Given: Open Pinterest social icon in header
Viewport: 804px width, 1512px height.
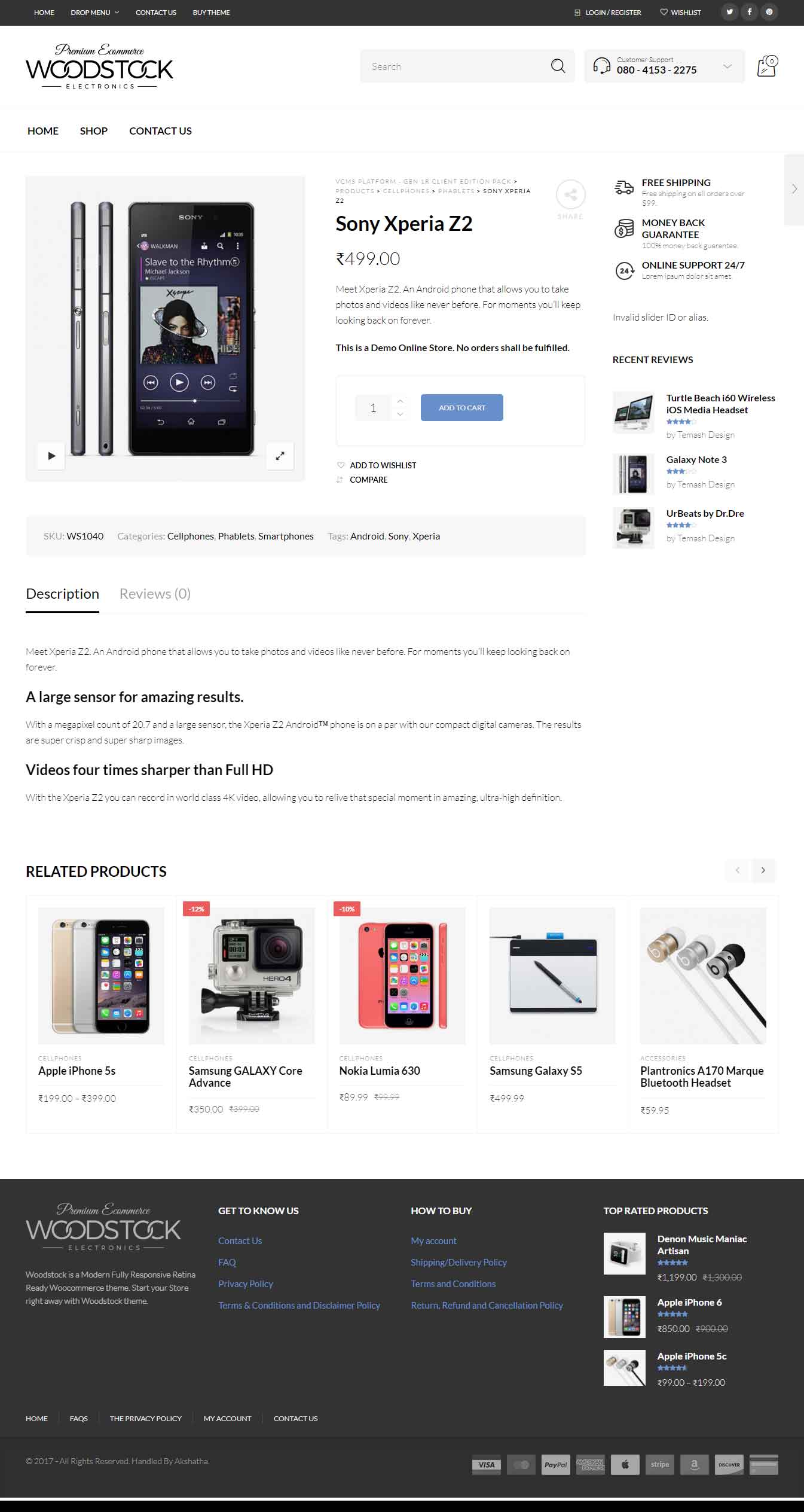Looking at the screenshot, I should pos(769,12).
